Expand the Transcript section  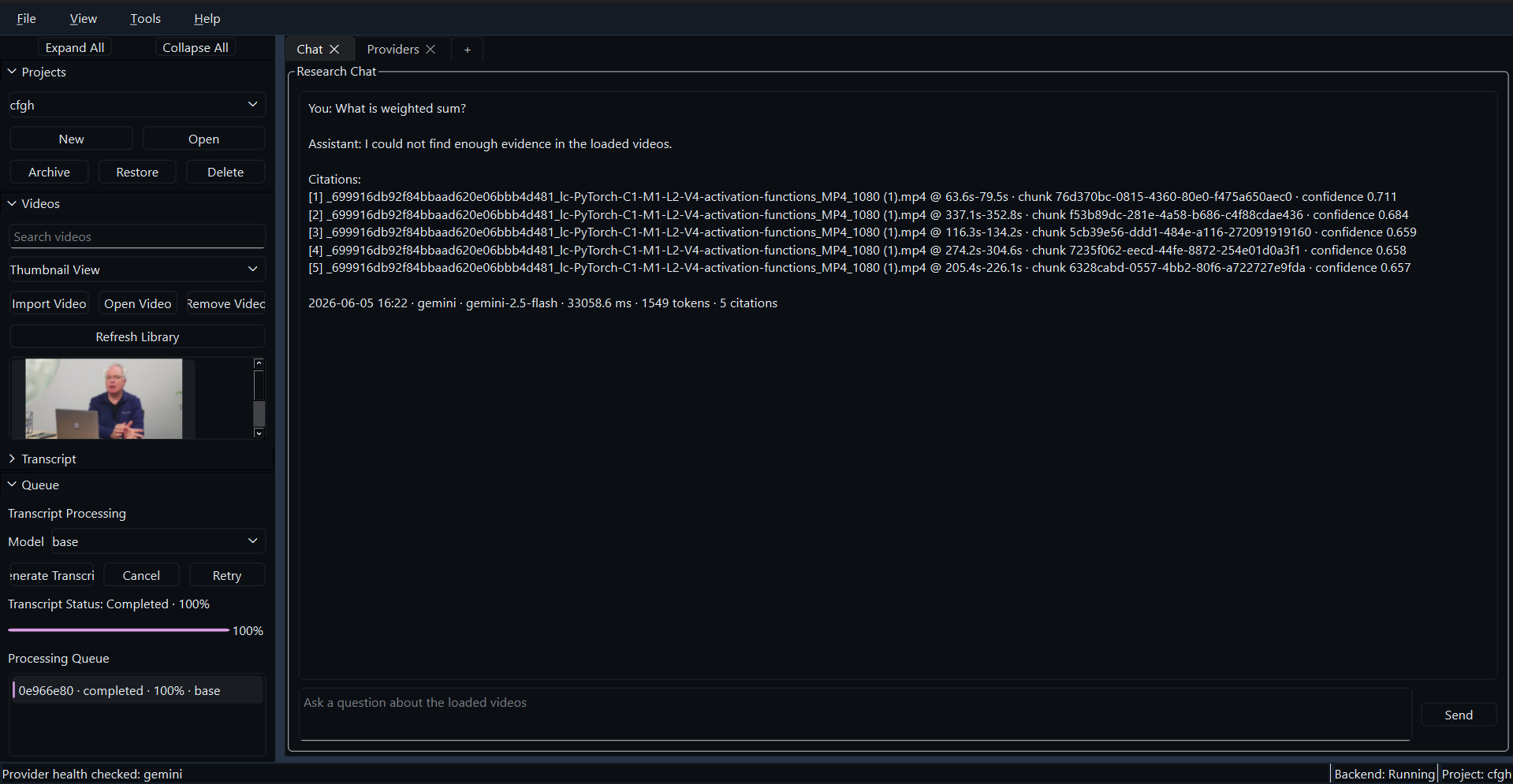pyautogui.click(x=12, y=459)
